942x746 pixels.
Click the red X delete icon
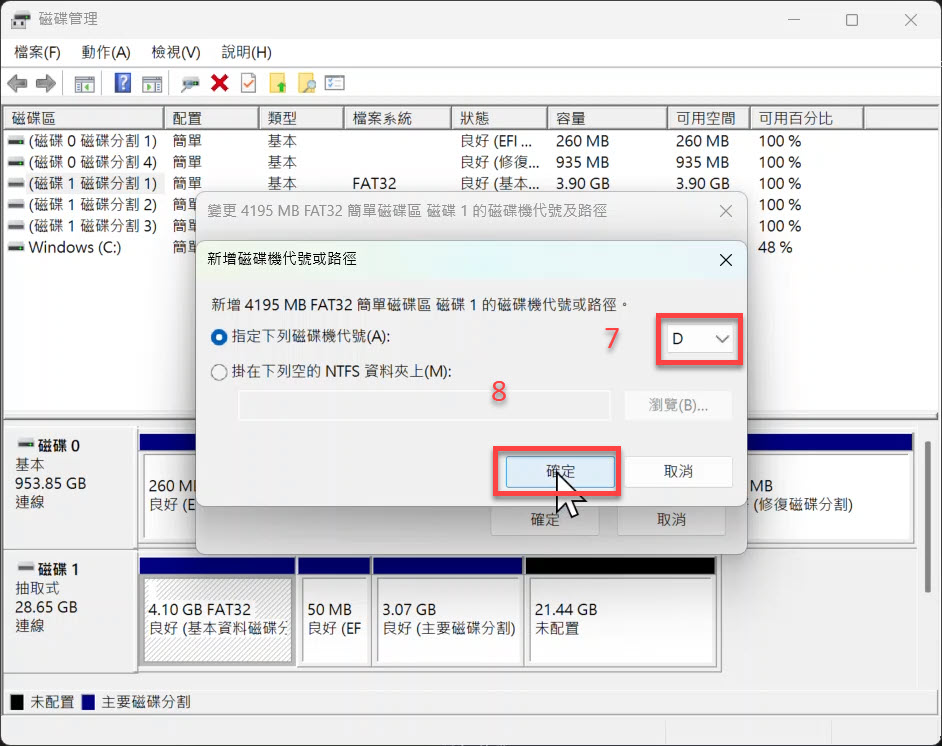(x=219, y=83)
